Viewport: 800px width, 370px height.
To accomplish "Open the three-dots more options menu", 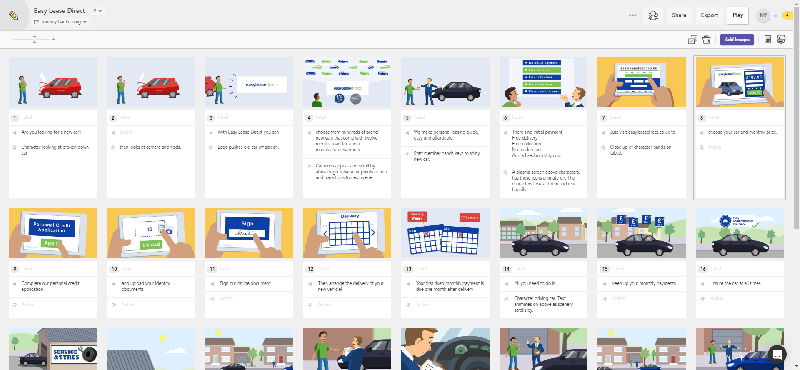I will point(633,15).
